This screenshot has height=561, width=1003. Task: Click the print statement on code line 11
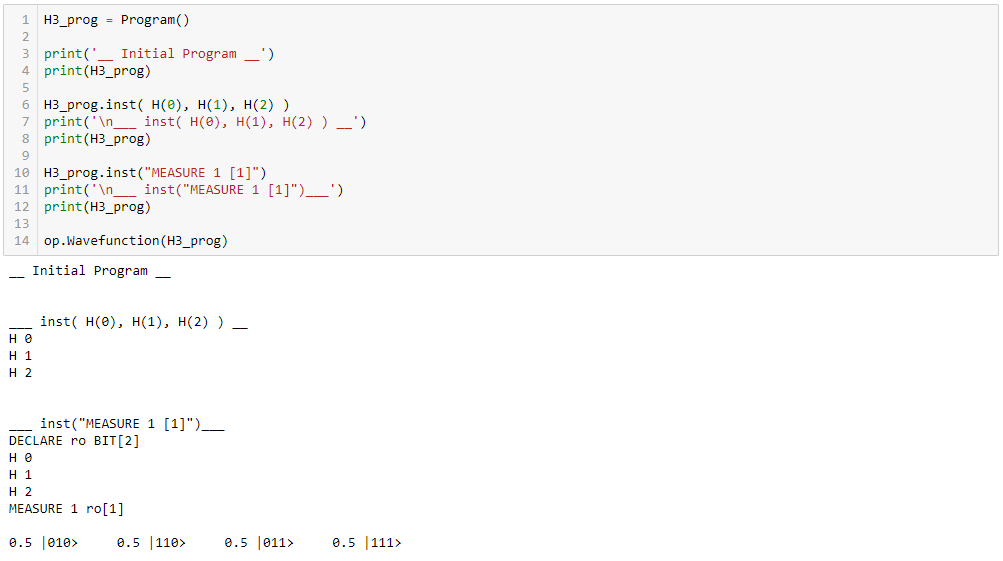[193, 190]
